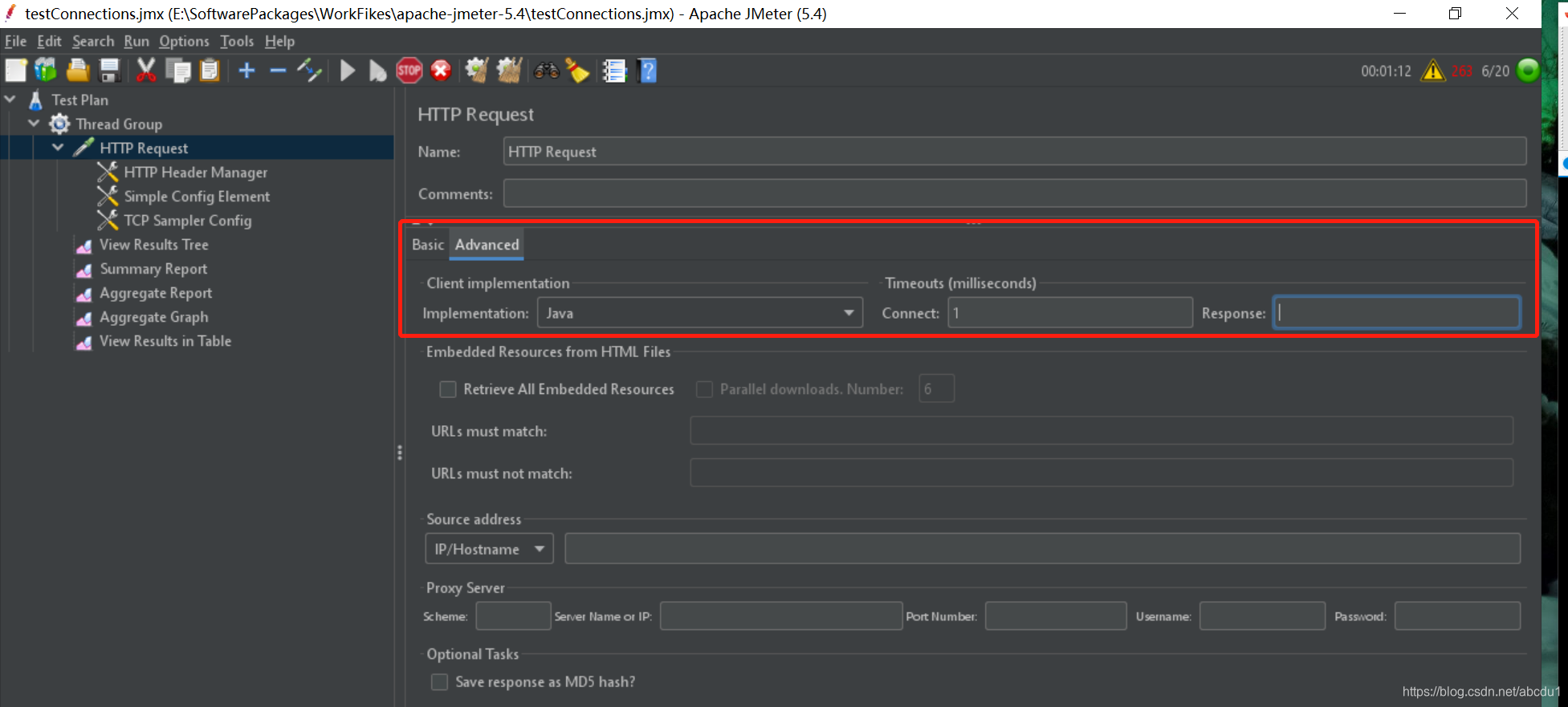The width and height of the screenshot is (1568, 707).
Task: Open the Tools menu
Action: pyautogui.click(x=237, y=41)
